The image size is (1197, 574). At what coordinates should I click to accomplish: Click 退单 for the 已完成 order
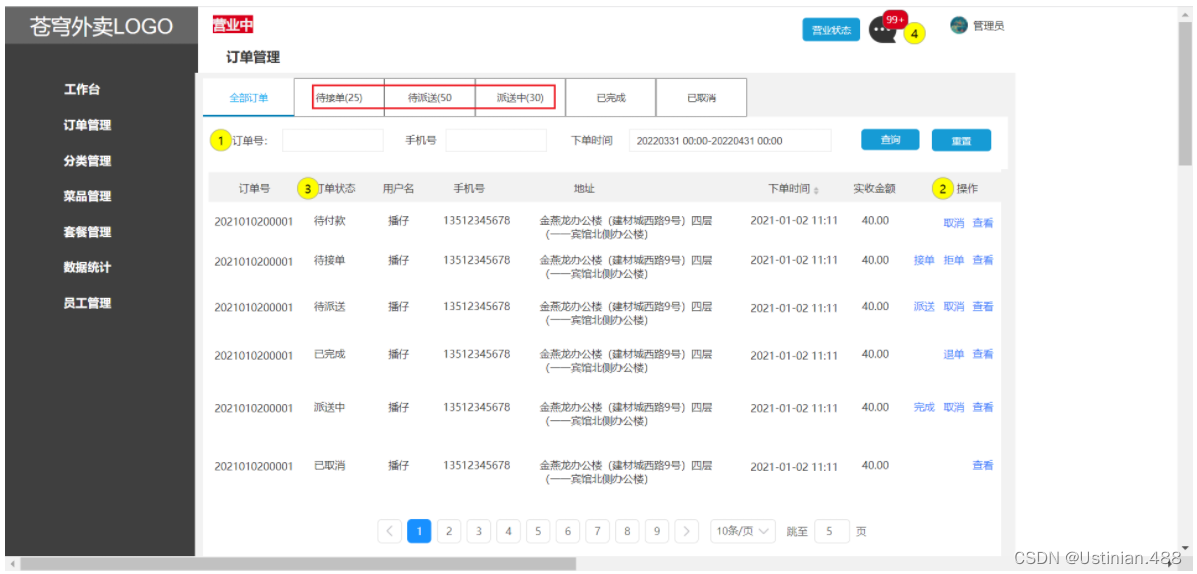pos(953,354)
